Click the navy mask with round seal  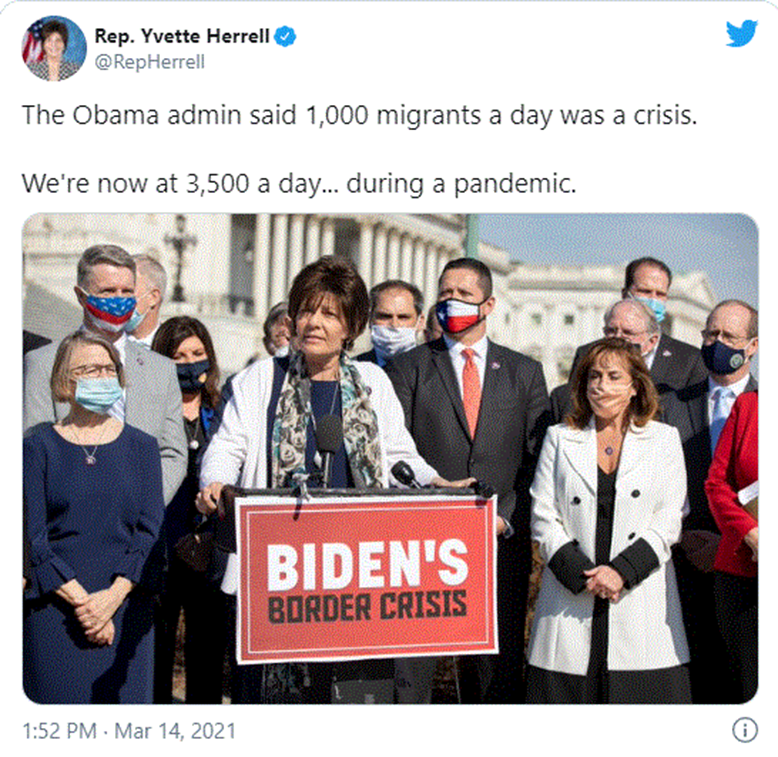click(x=724, y=357)
